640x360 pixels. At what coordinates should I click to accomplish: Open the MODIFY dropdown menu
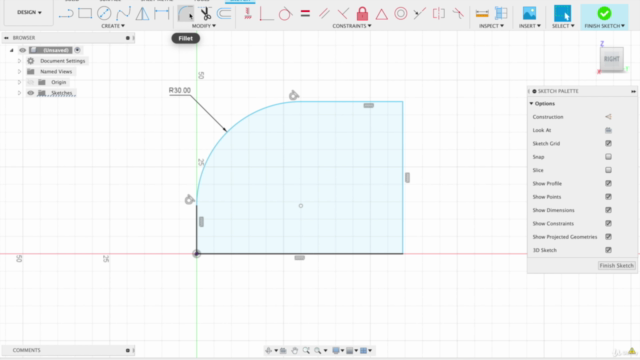[204, 26]
